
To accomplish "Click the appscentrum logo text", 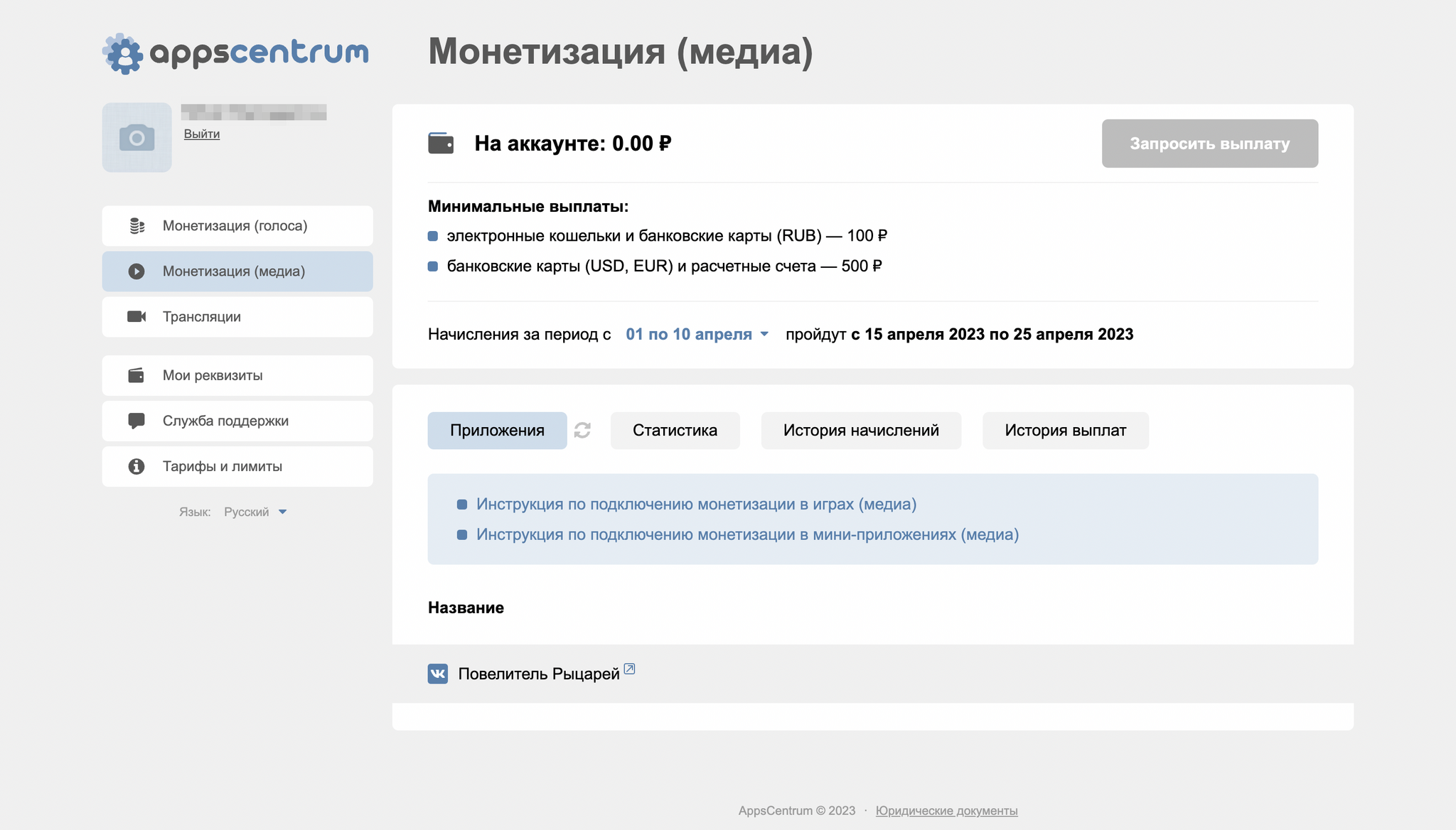I will point(259,53).
